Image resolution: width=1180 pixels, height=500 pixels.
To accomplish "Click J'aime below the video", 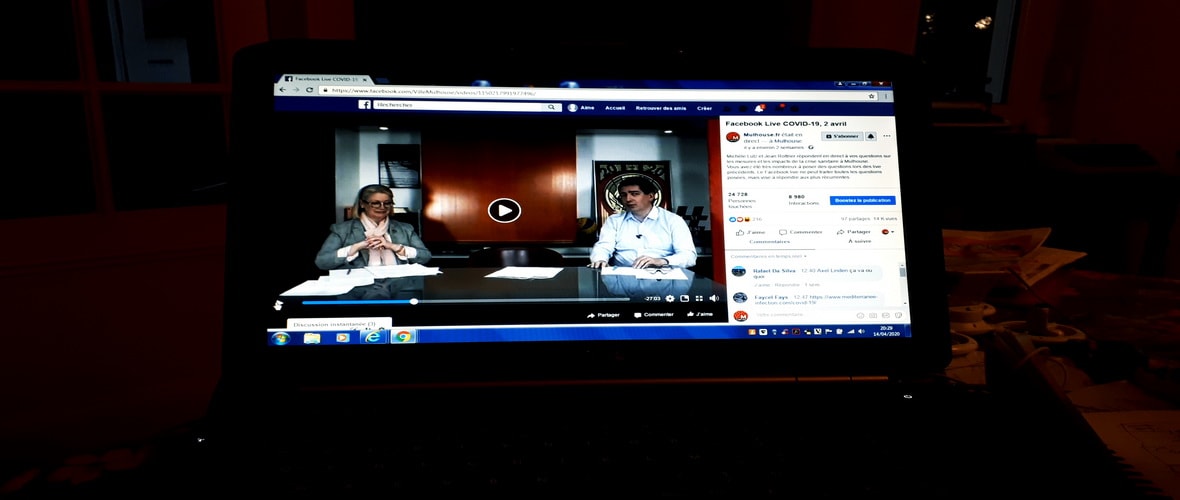I will coord(700,314).
